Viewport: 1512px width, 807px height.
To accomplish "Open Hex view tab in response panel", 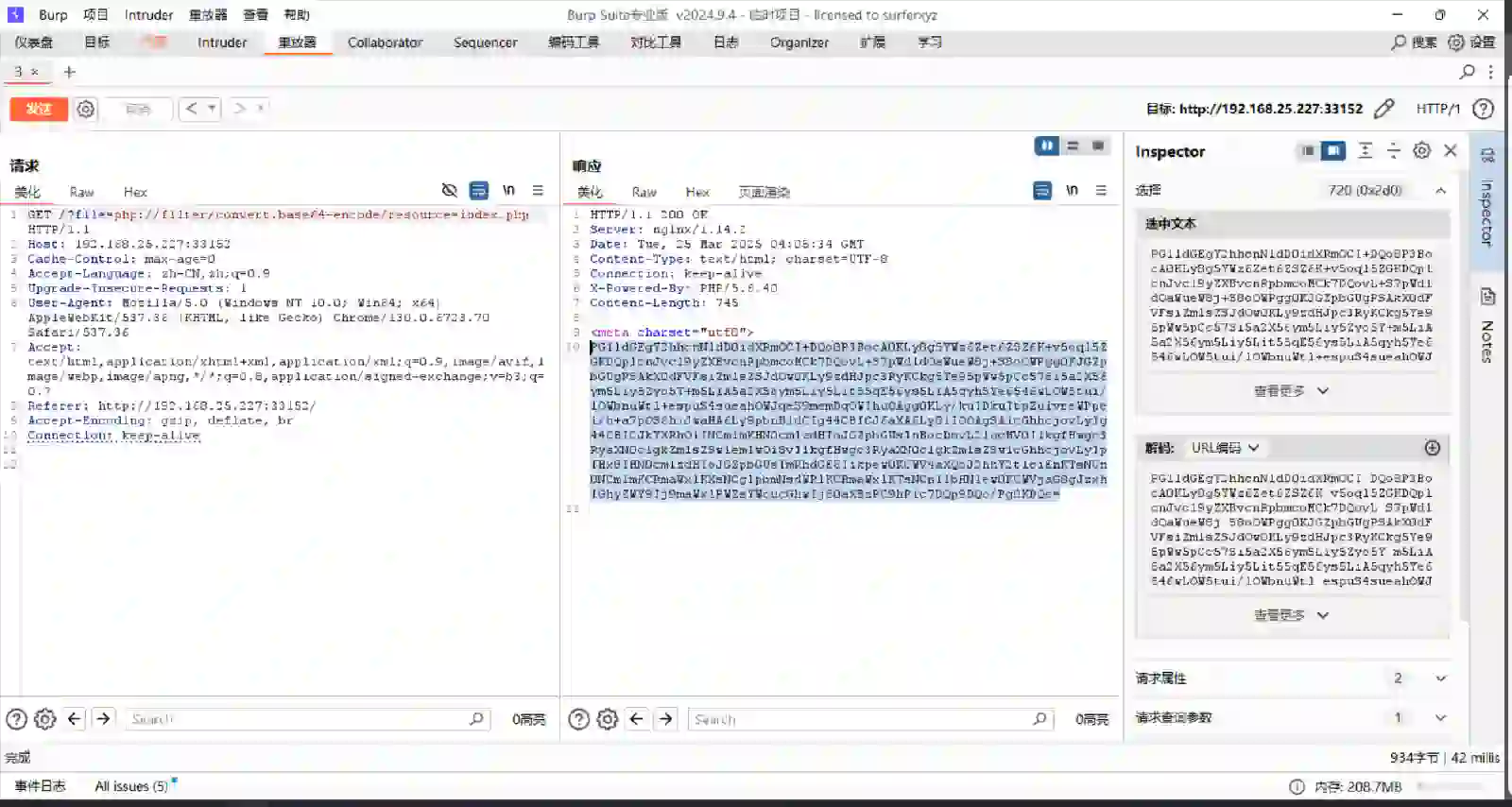I will click(697, 192).
